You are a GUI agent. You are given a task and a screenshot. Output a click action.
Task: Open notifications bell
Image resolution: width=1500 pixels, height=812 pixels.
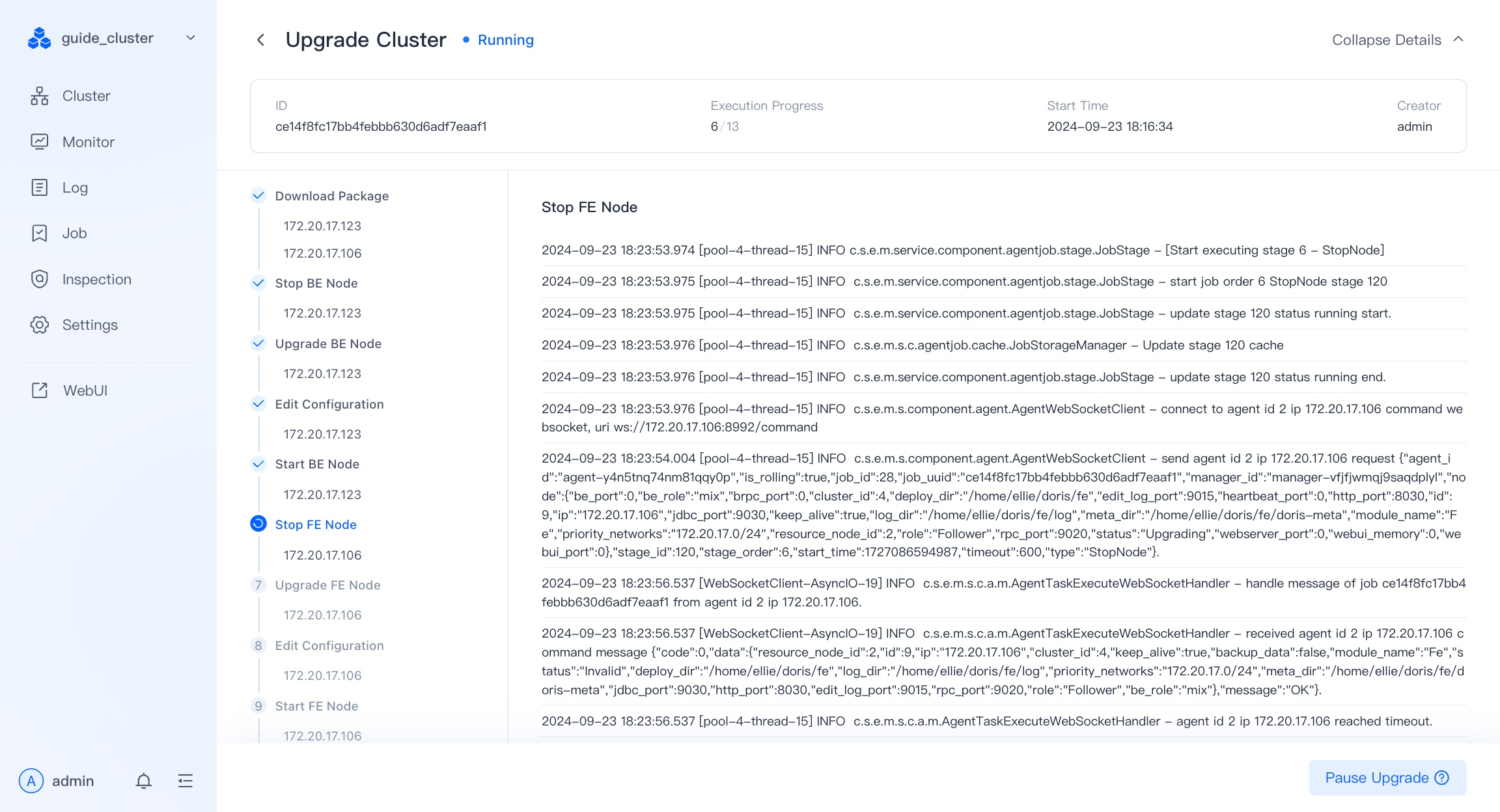click(x=144, y=781)
